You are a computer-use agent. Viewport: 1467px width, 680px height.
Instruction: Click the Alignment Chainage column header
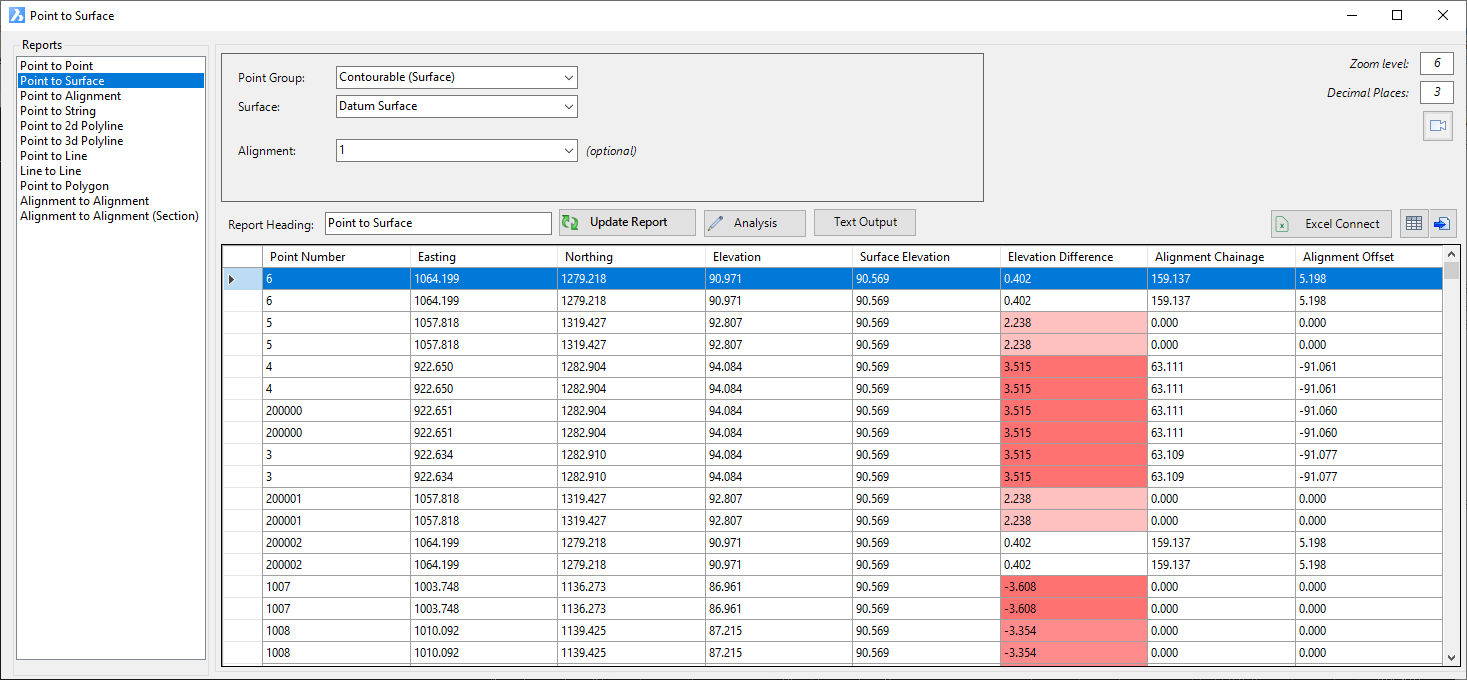click(1221, 257)
